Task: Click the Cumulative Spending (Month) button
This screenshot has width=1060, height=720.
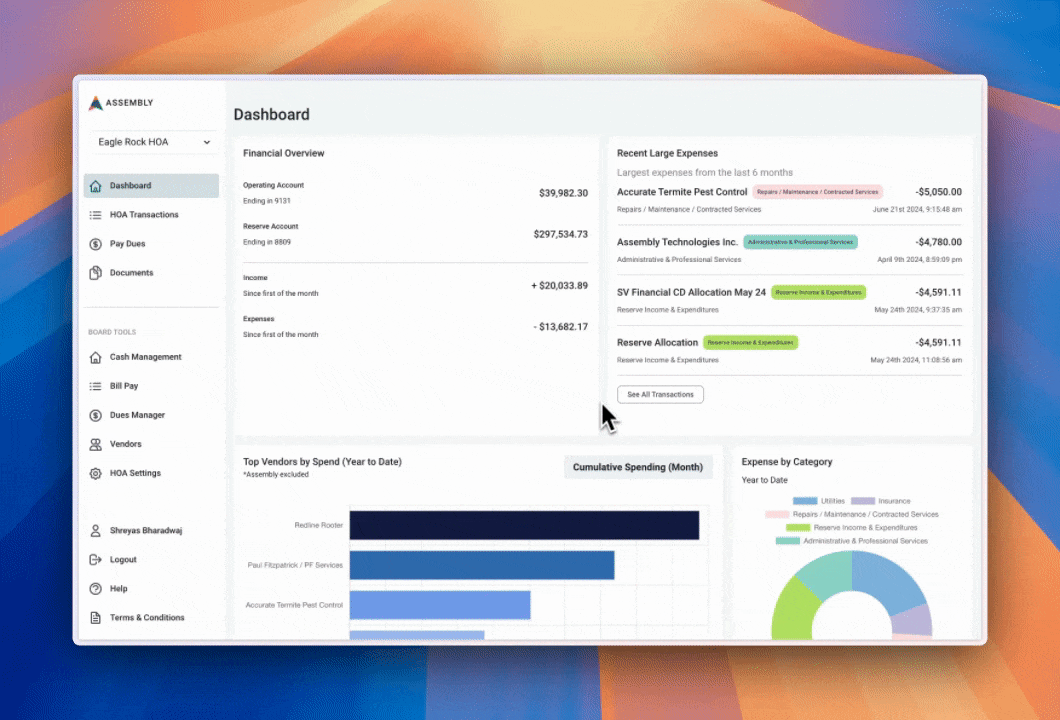Action: (x=638, y=467)
